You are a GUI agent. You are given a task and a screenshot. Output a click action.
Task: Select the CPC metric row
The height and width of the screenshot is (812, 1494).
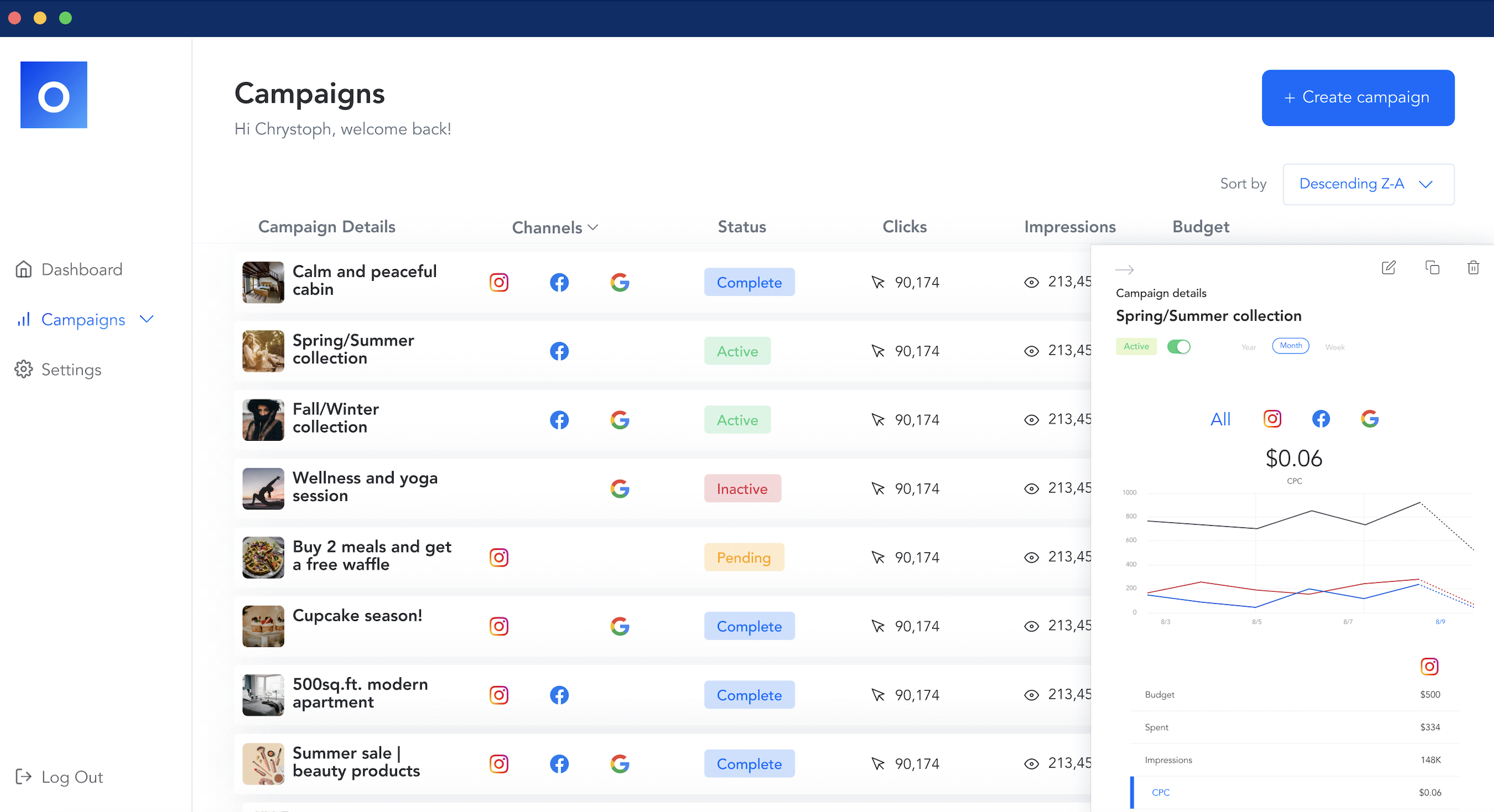coord(1295,792)
